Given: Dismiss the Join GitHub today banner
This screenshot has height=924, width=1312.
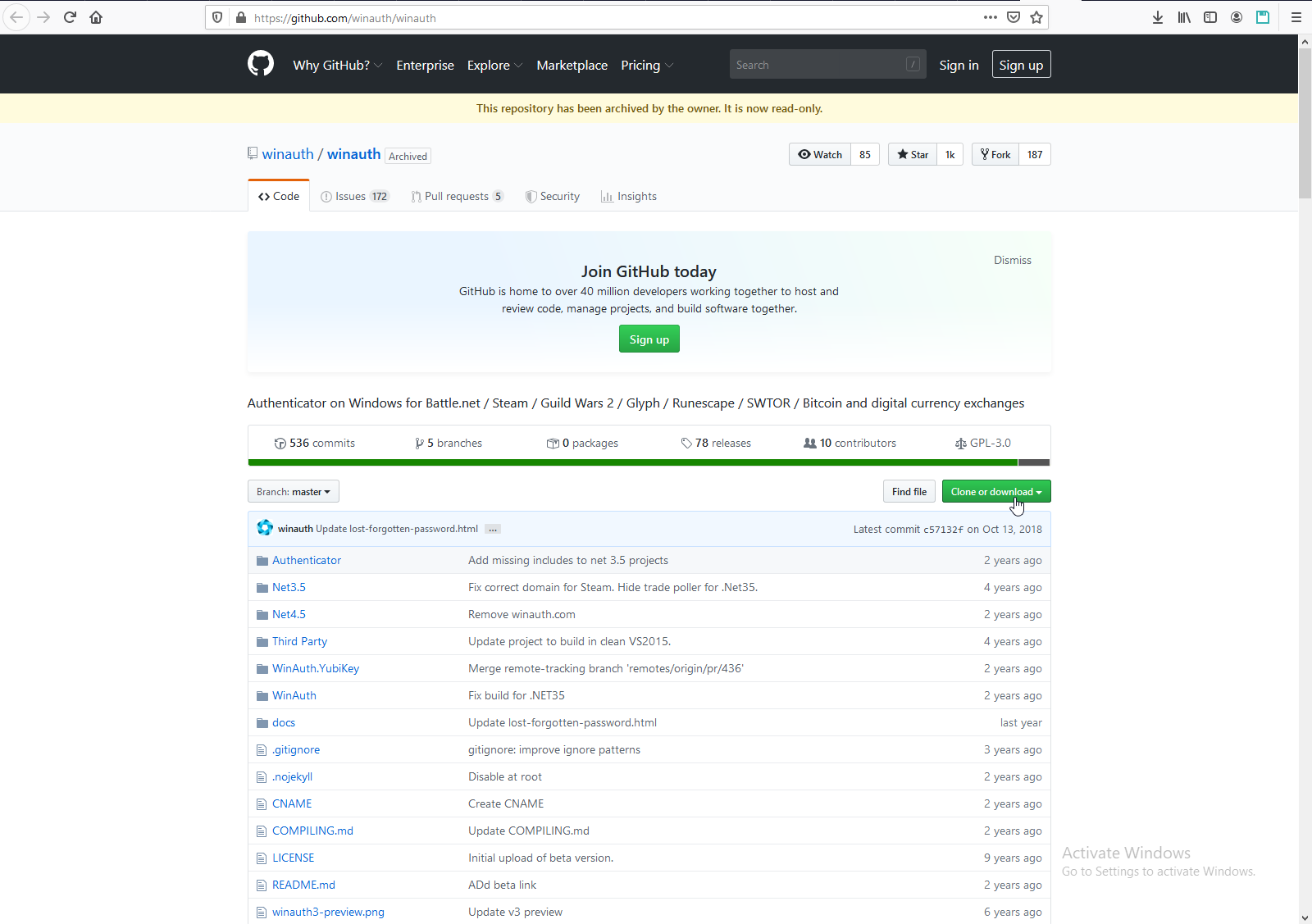Looking at the screenshot, I should click(1013, 260).
